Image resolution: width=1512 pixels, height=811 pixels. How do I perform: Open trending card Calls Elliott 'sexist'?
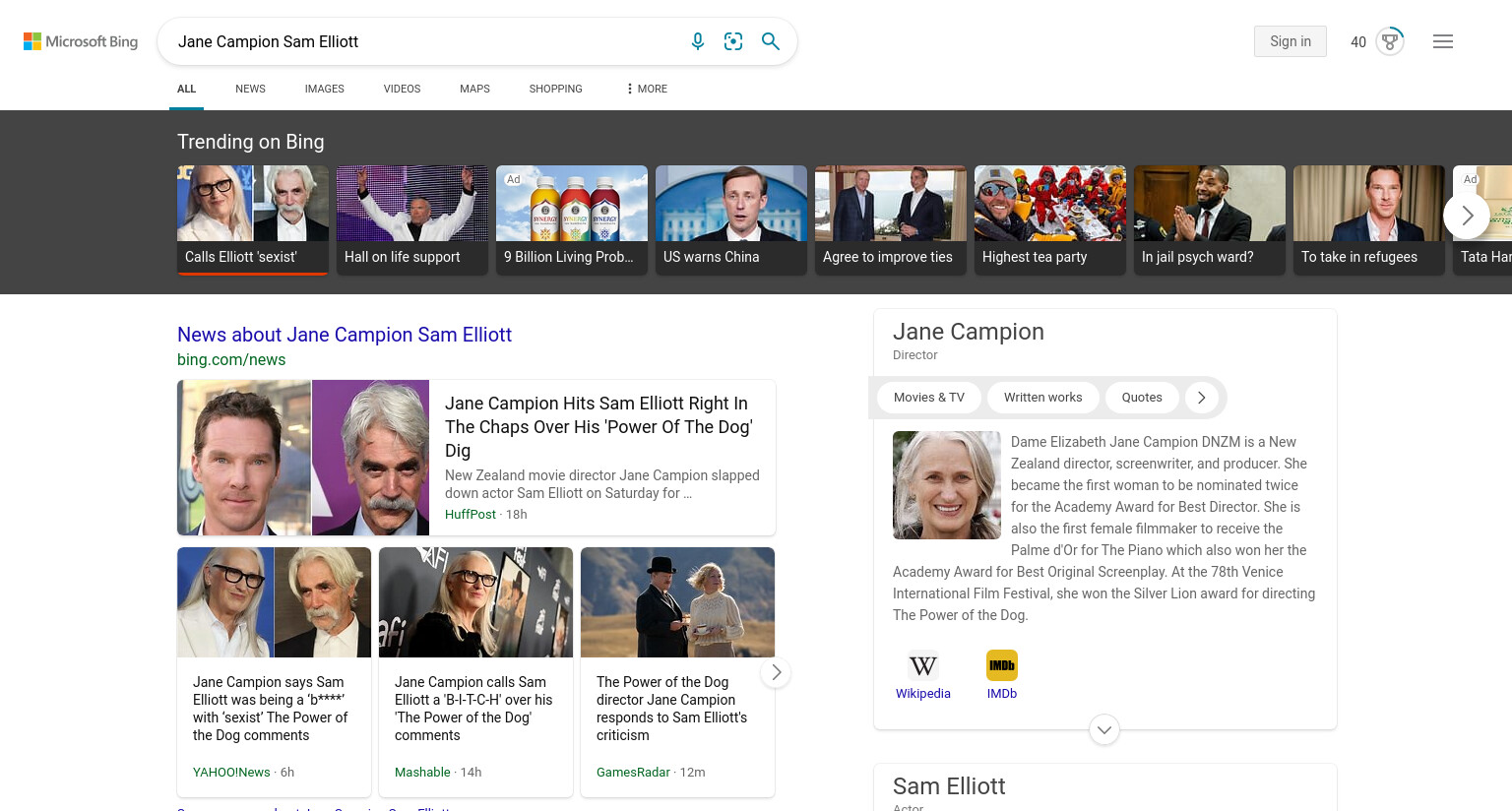click(x=253, y=219)
